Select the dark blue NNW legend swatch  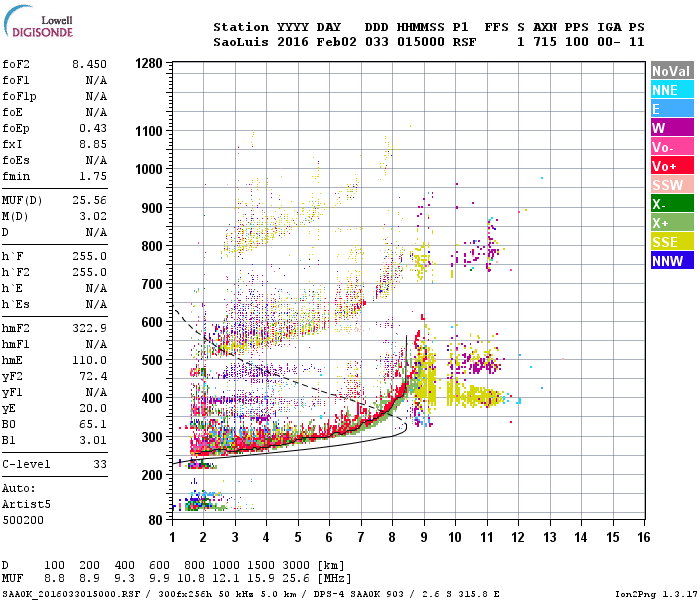[672, 261]
